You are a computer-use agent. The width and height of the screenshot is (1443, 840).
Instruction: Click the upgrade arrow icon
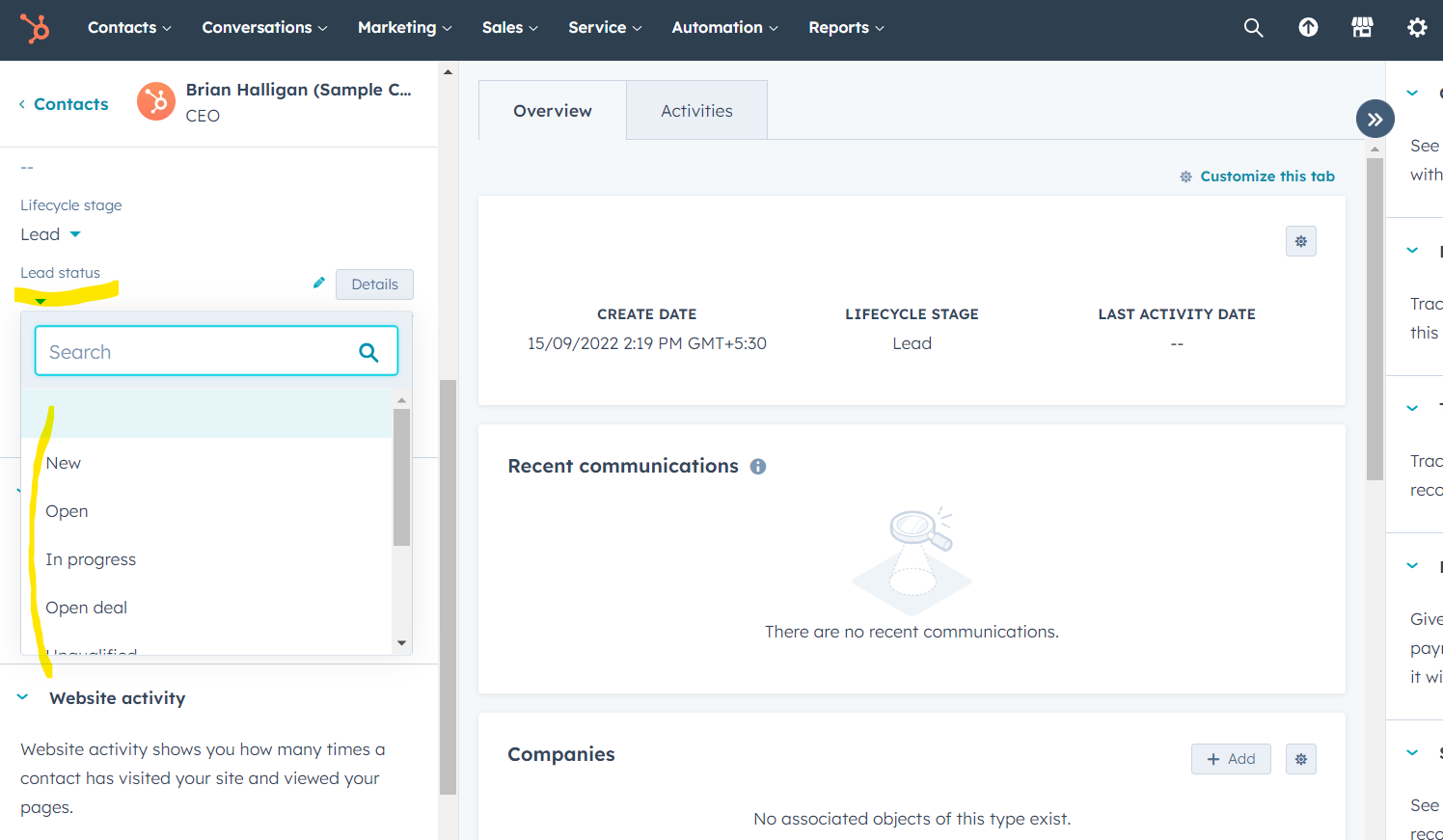click(1308, 28)
